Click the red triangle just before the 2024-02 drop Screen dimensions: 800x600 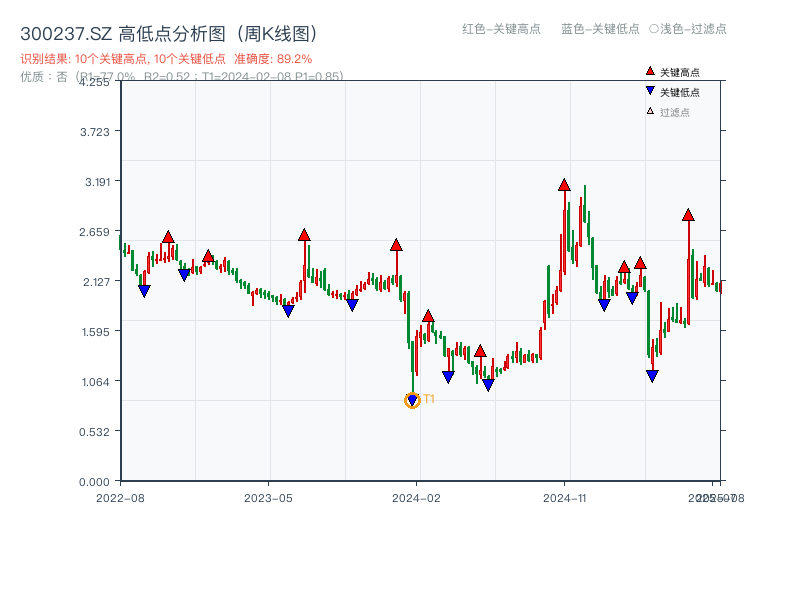[397, 243]
